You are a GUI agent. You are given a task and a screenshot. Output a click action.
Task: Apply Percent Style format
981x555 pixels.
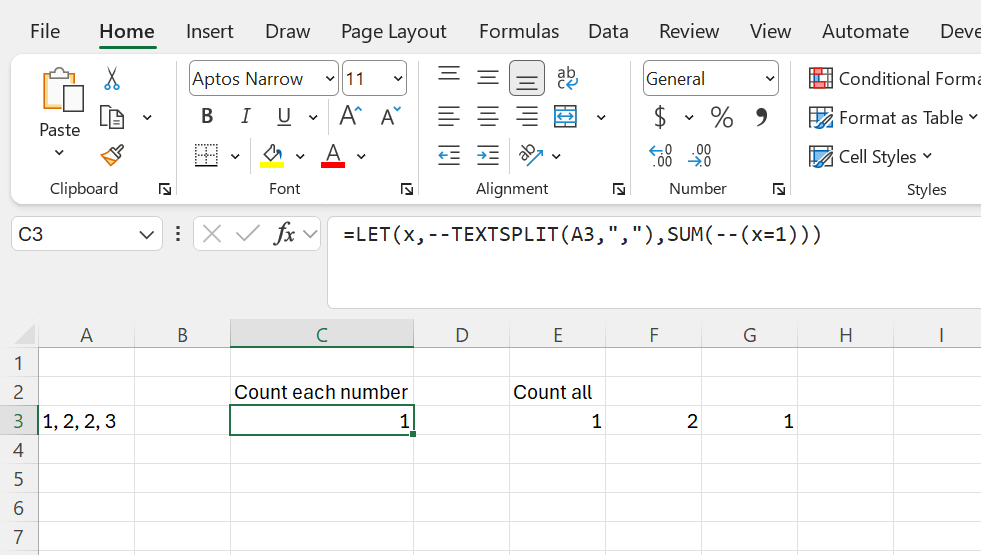pyautogui.click(x=721, y=117)
